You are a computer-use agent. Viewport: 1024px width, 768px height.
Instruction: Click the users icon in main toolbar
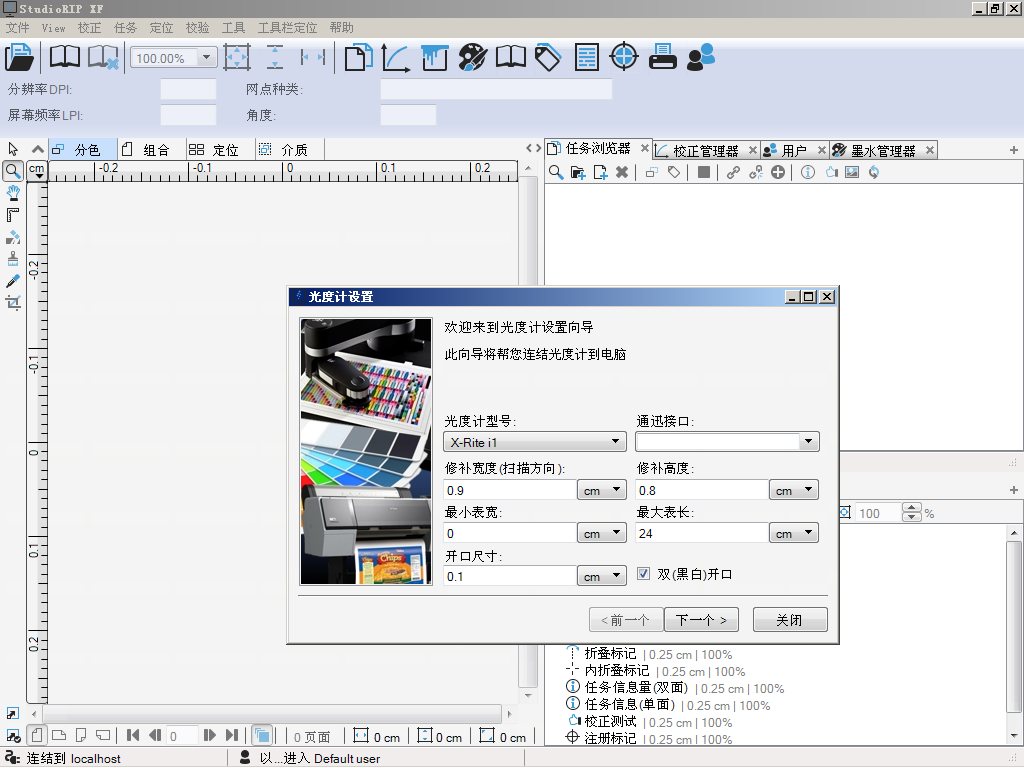tap(701, 57)
